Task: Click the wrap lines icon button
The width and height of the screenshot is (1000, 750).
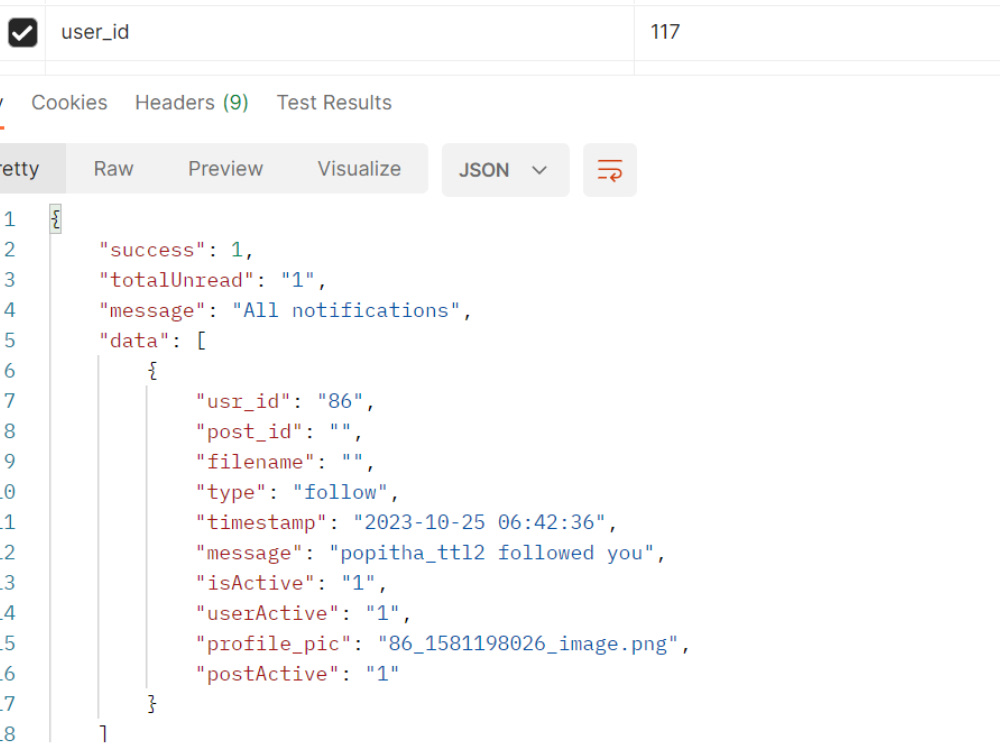Action: click(x=610, y=170)
